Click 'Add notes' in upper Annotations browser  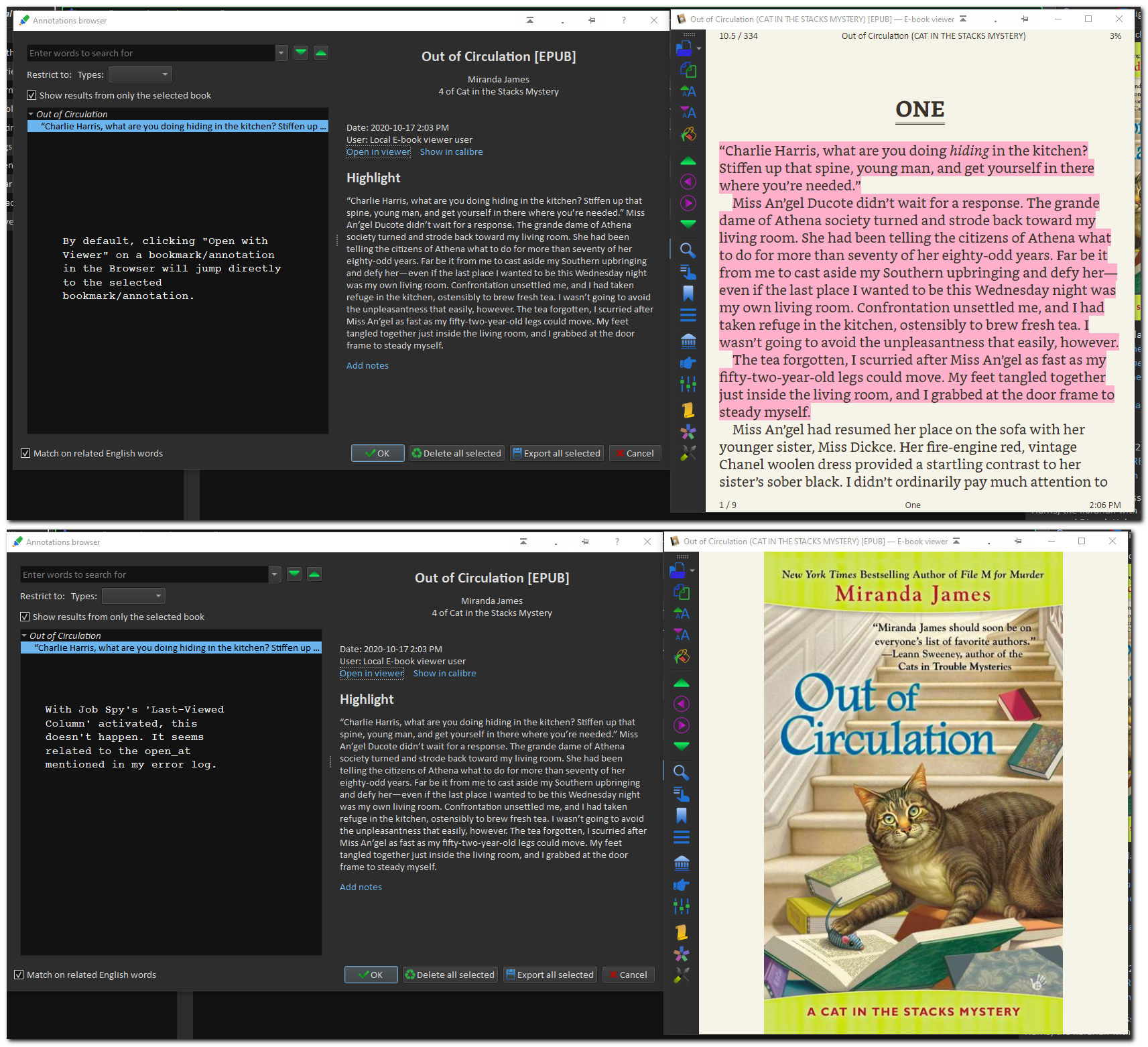click(x=367, y=365)
